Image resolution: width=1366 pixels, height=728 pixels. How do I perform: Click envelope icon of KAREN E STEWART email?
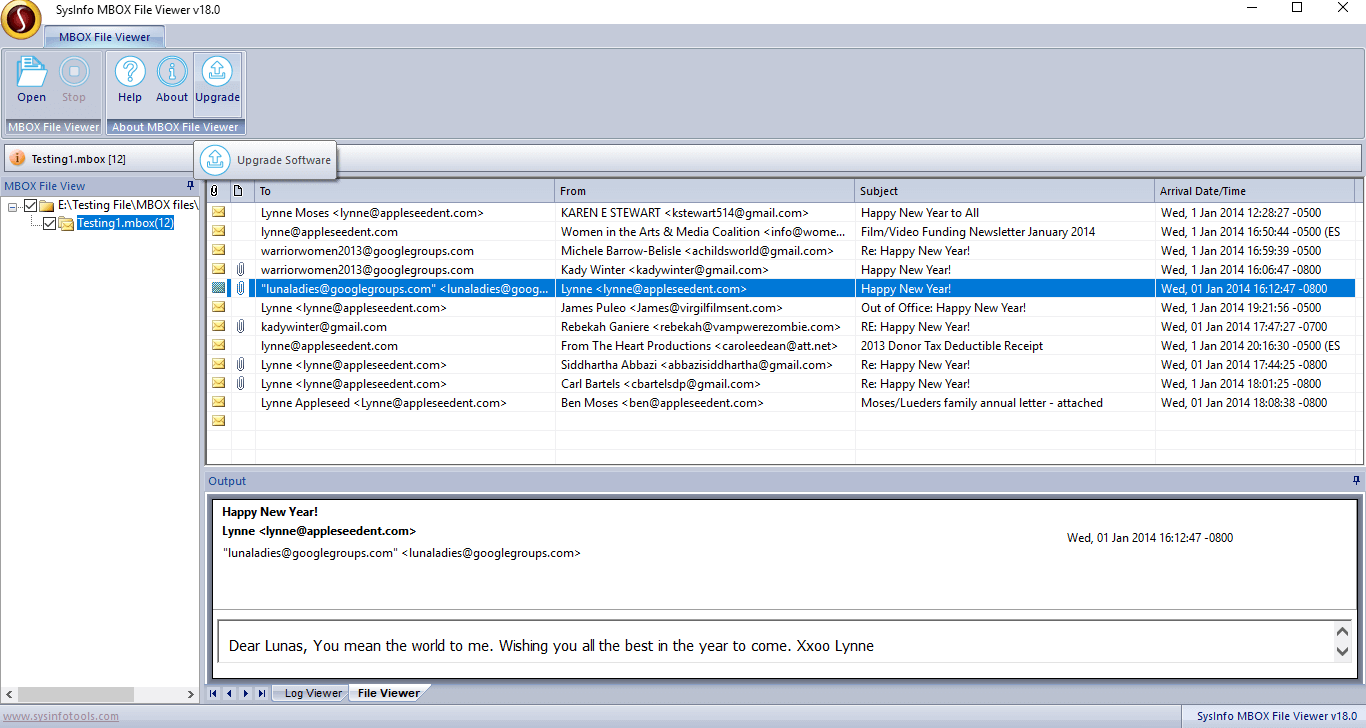(x=218, y=212)
